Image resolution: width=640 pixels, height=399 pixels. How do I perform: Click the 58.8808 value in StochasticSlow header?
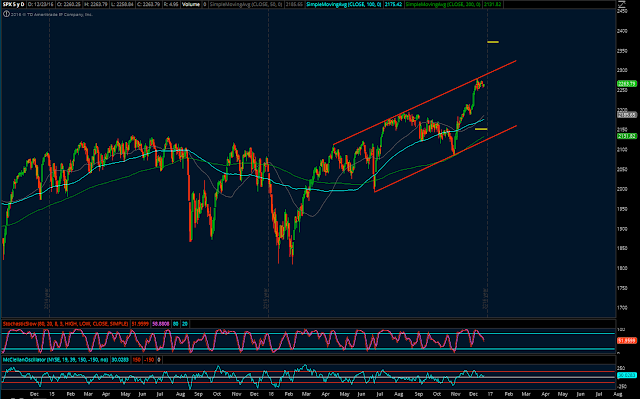coord(160,324)
